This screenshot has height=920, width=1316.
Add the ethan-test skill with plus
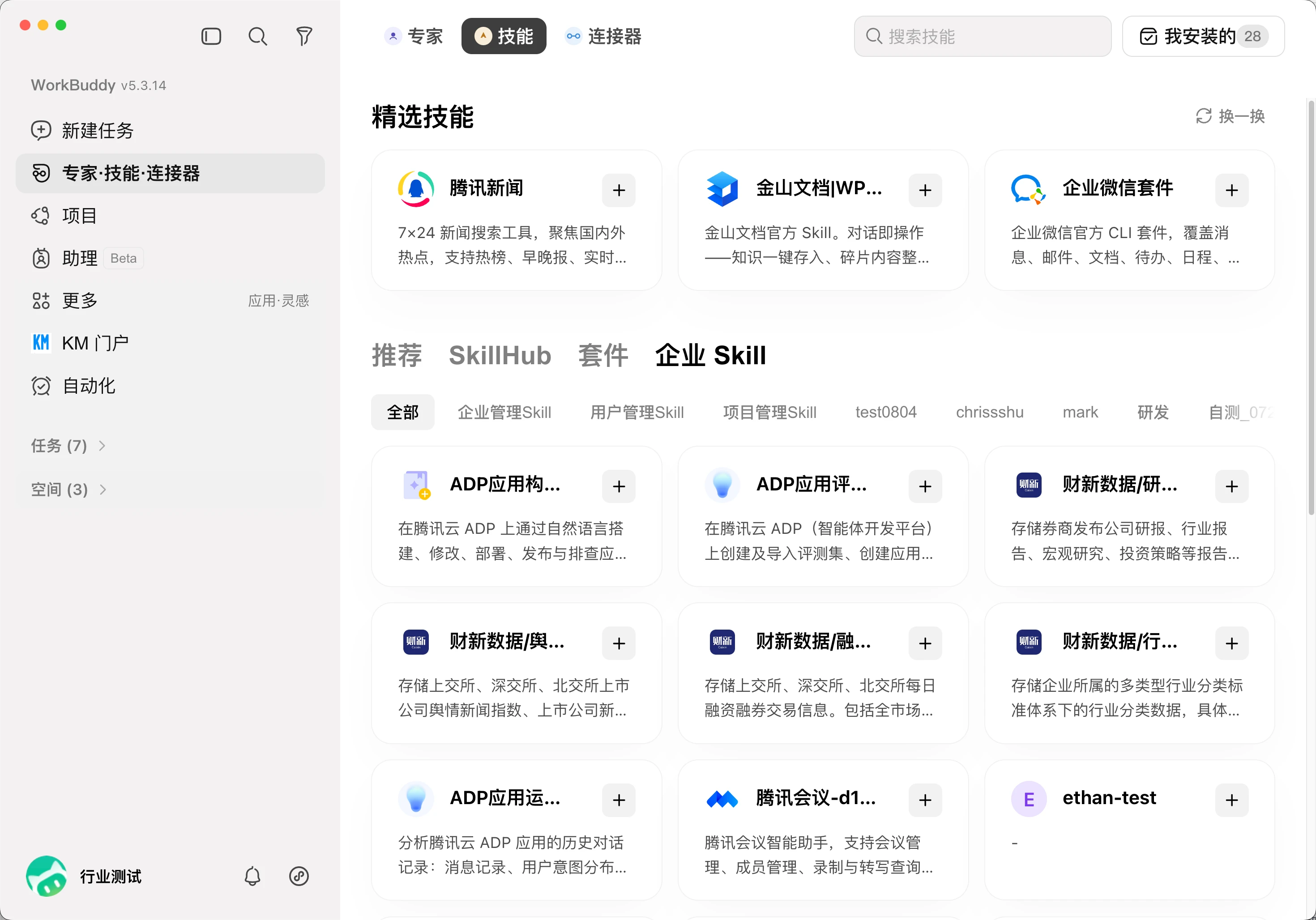[x=1232, y=800]
